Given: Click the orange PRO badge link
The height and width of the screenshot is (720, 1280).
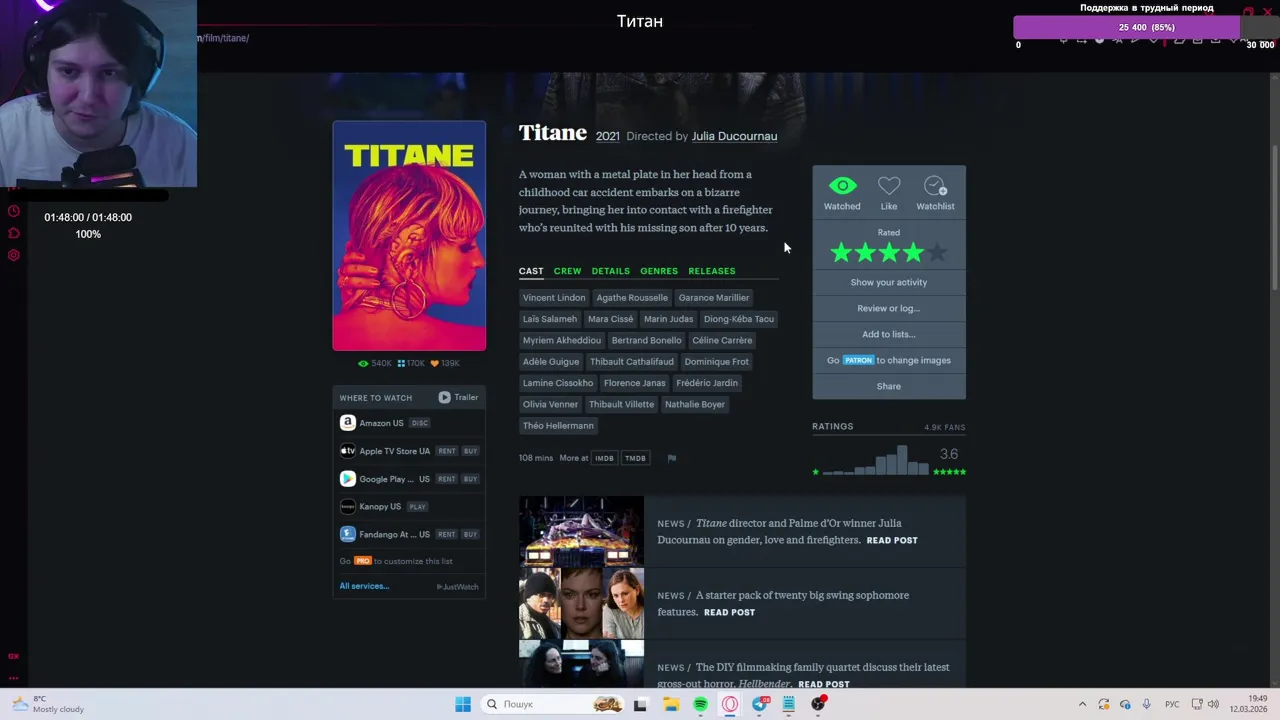Looking at the screenshot, I should tap(363, 561).
